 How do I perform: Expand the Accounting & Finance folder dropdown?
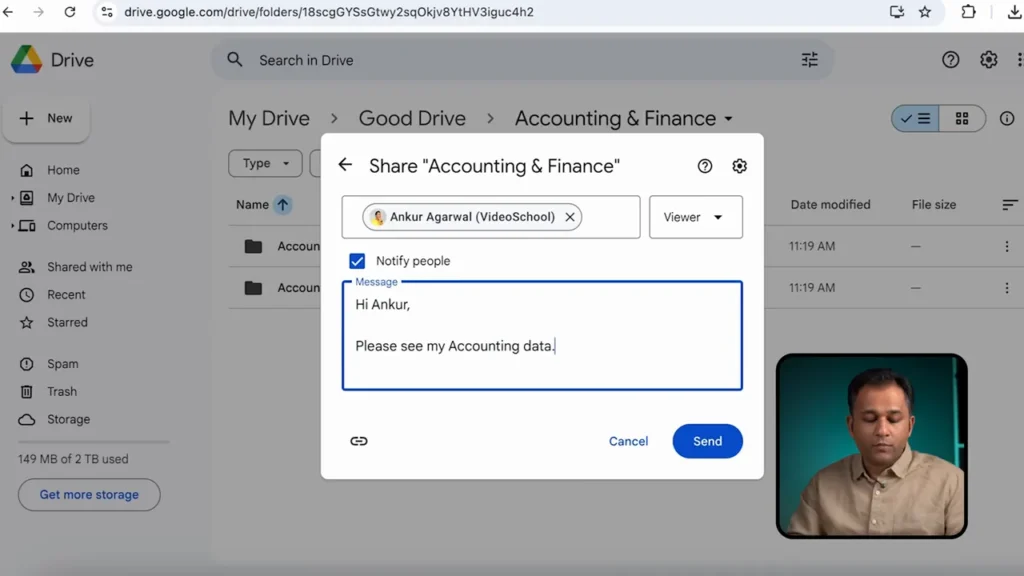click(x=728, y=119)
